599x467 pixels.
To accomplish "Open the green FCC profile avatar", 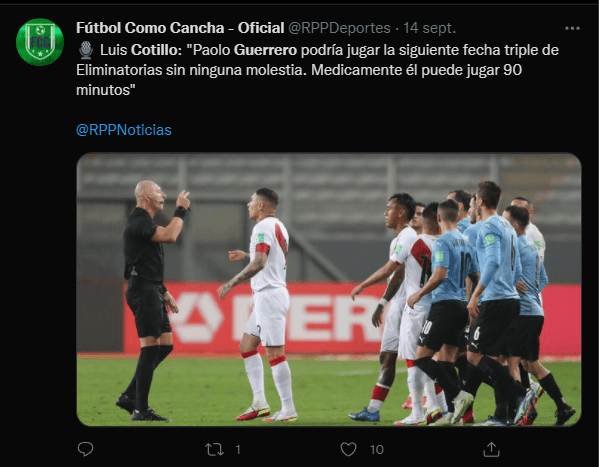I will point(40,42).
